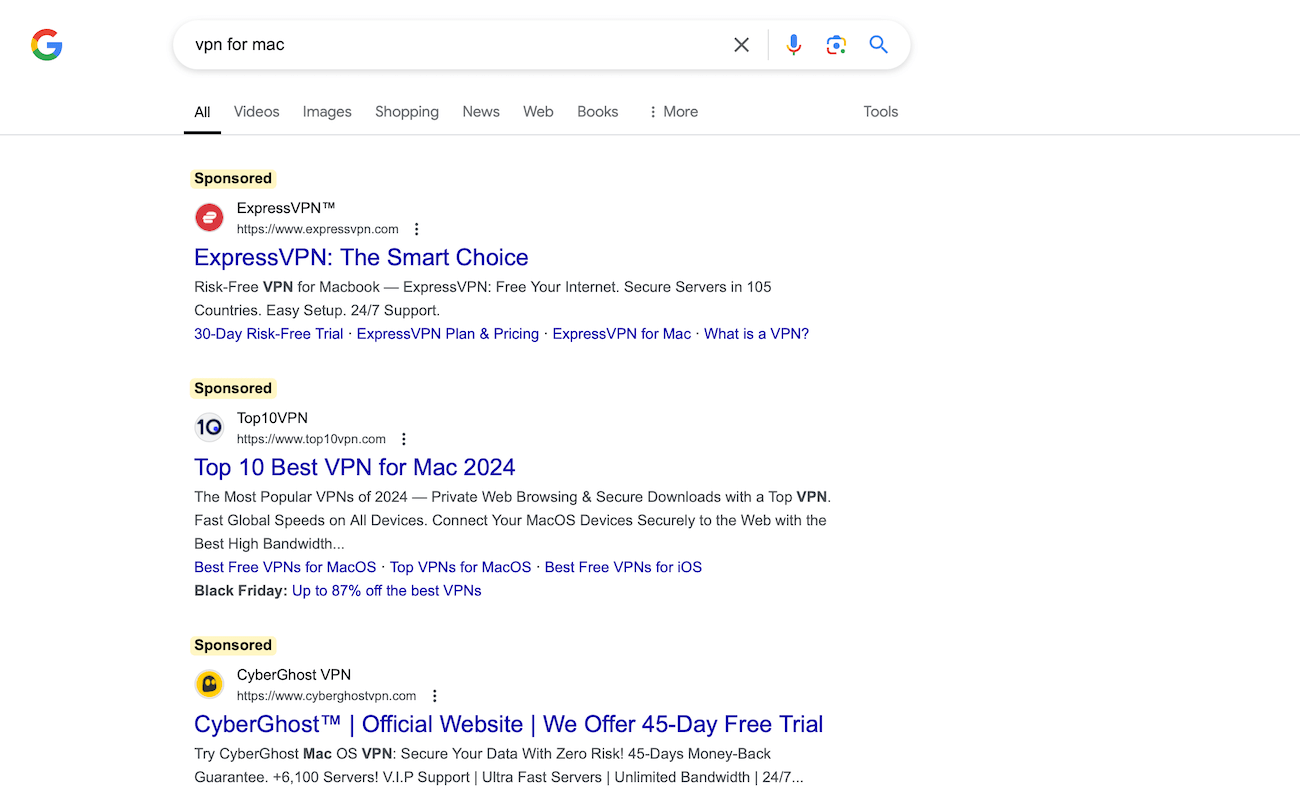Click the Google logo

click(x=47, y=45)
